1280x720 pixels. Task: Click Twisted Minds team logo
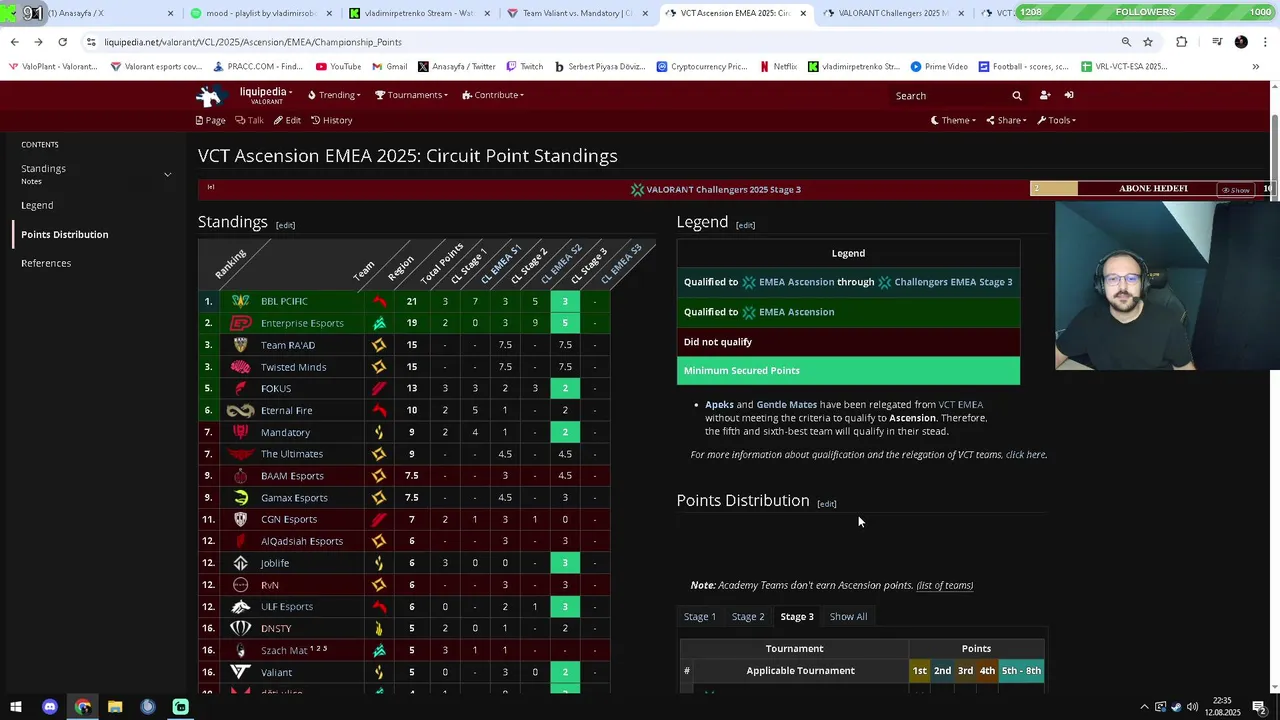pyautogui.click(x=240, y=367)
